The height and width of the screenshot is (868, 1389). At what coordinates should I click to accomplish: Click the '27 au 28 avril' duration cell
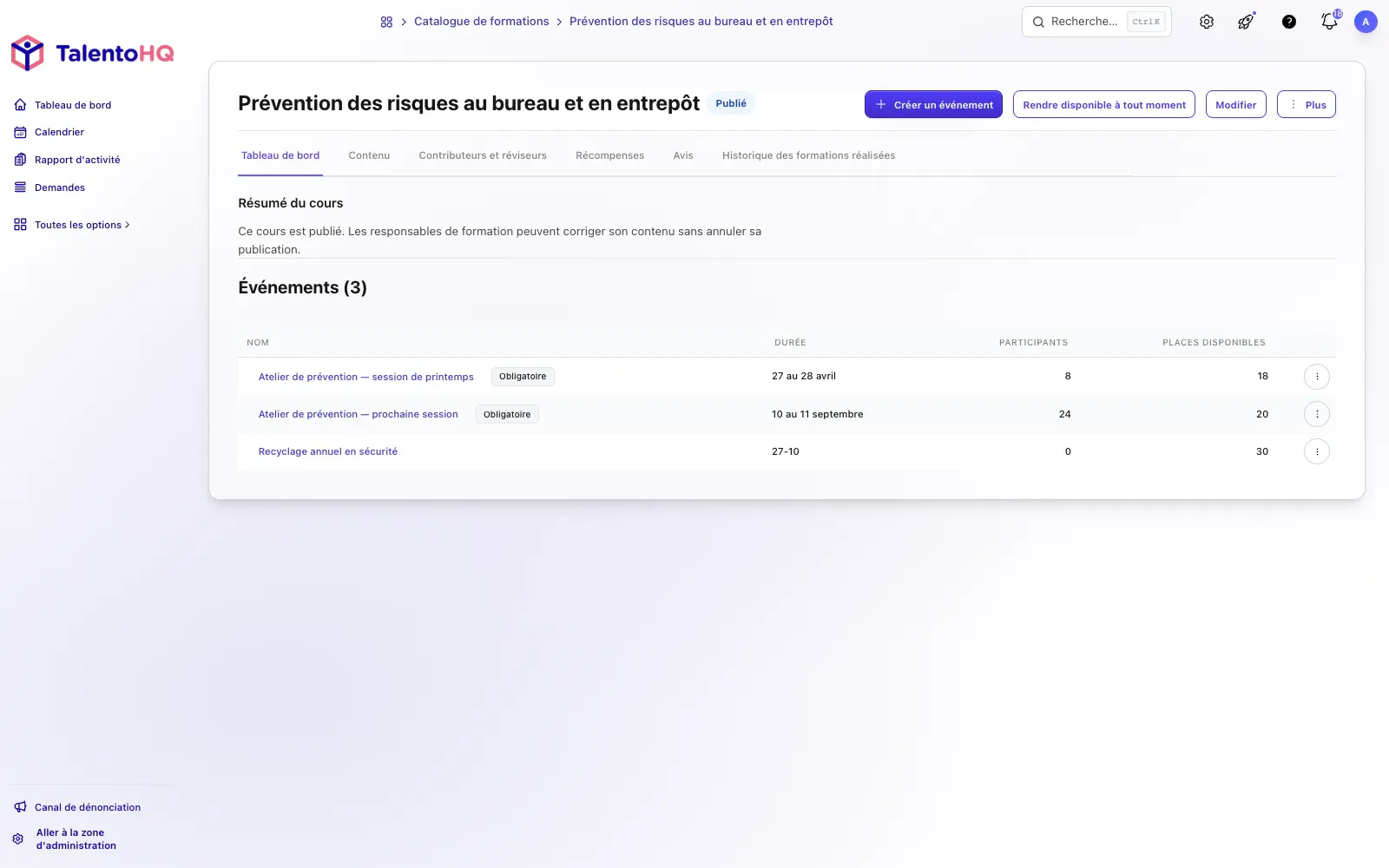pyautogui.click(x=804, y=377)
